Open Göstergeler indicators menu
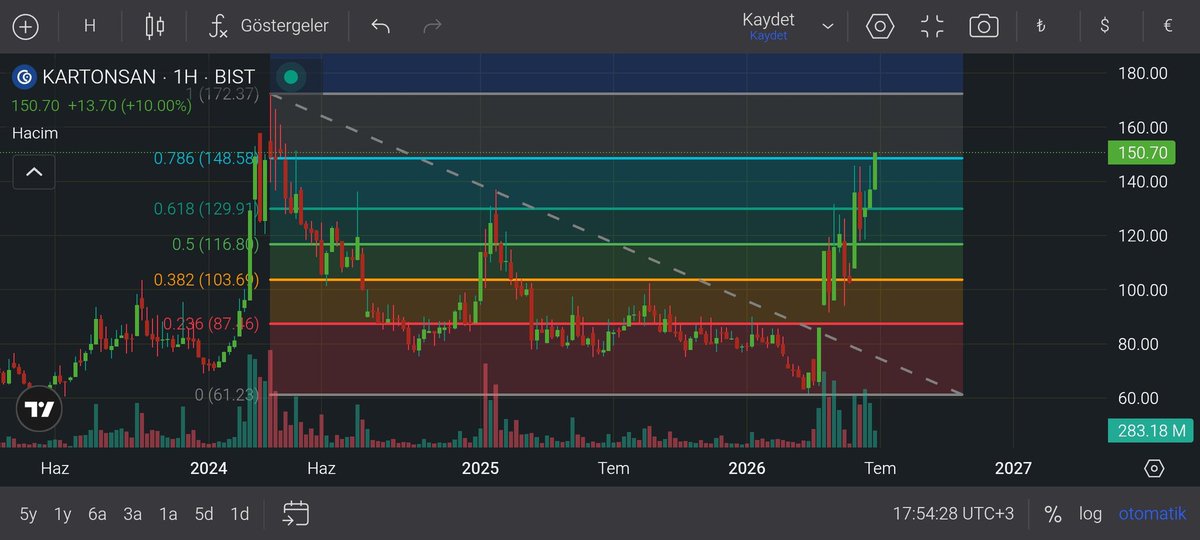1200x540 pixels. 269,26
